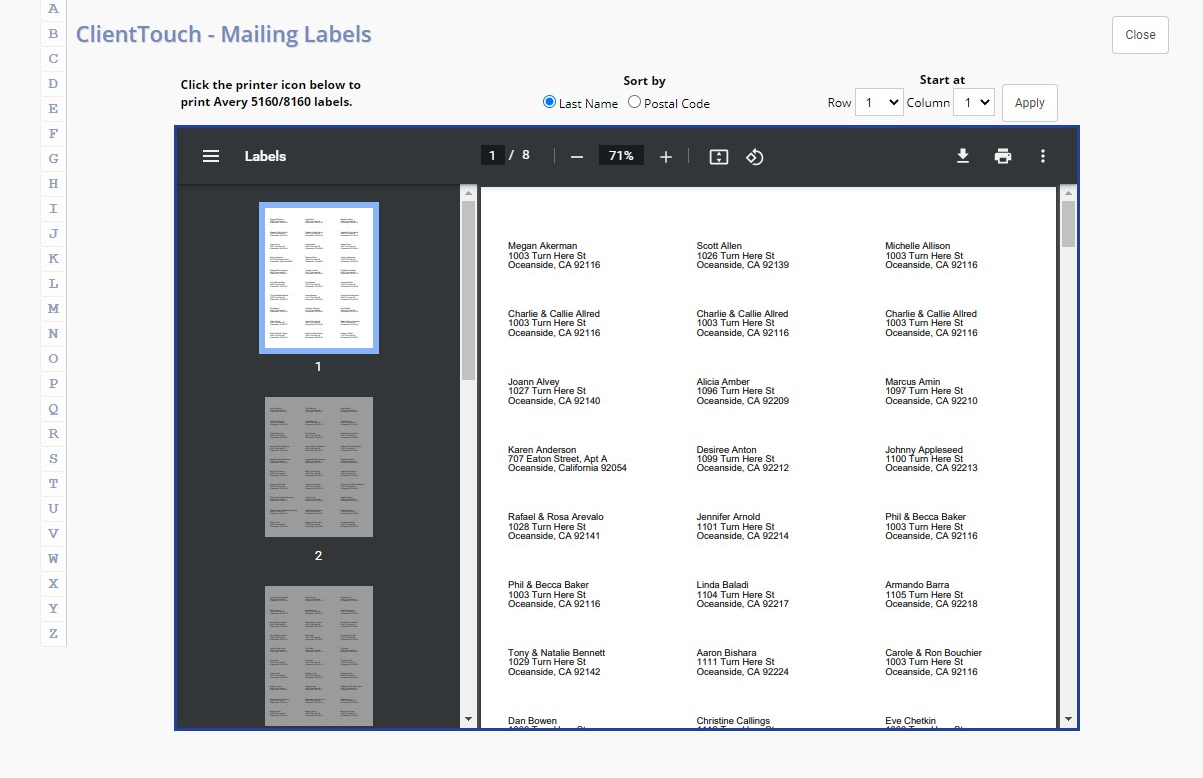The width and height of the screenshot is (1203, 778).
Task: Rotate the document counterclockwise
Action: coord(755,156)
